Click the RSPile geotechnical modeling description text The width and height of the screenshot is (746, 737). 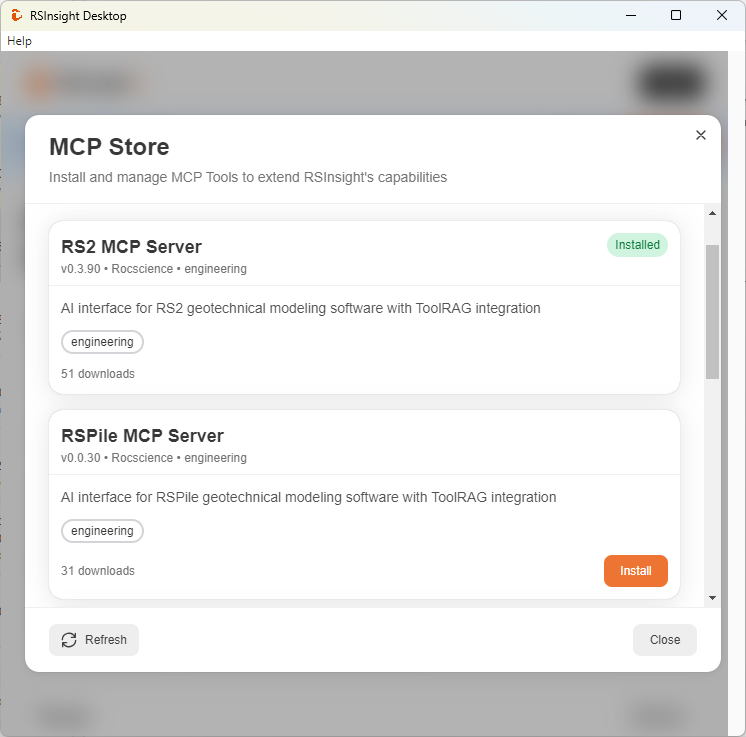coord(308,497)
